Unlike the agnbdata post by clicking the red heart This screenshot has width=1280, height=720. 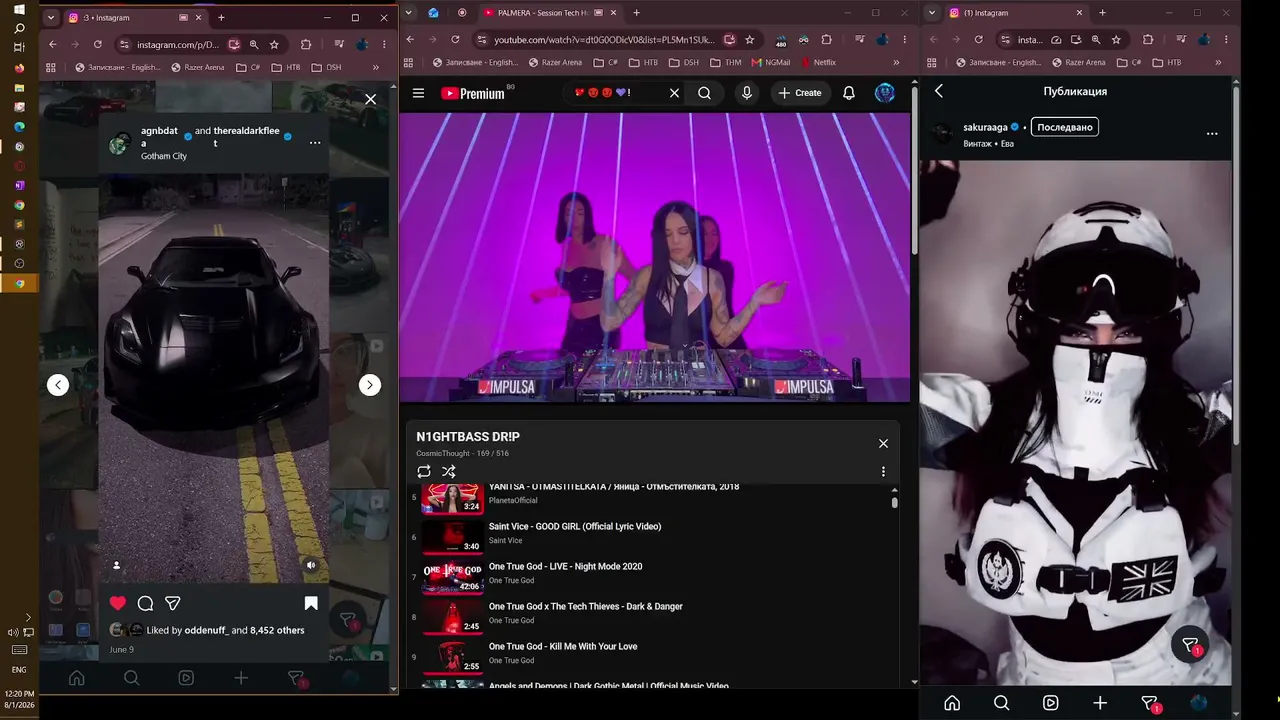pyautogui.click(x=118, y=603)
